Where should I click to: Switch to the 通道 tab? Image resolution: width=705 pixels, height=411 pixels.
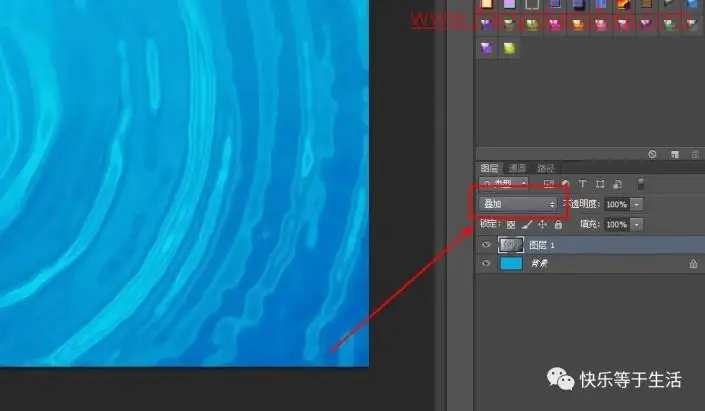point(517,168)
